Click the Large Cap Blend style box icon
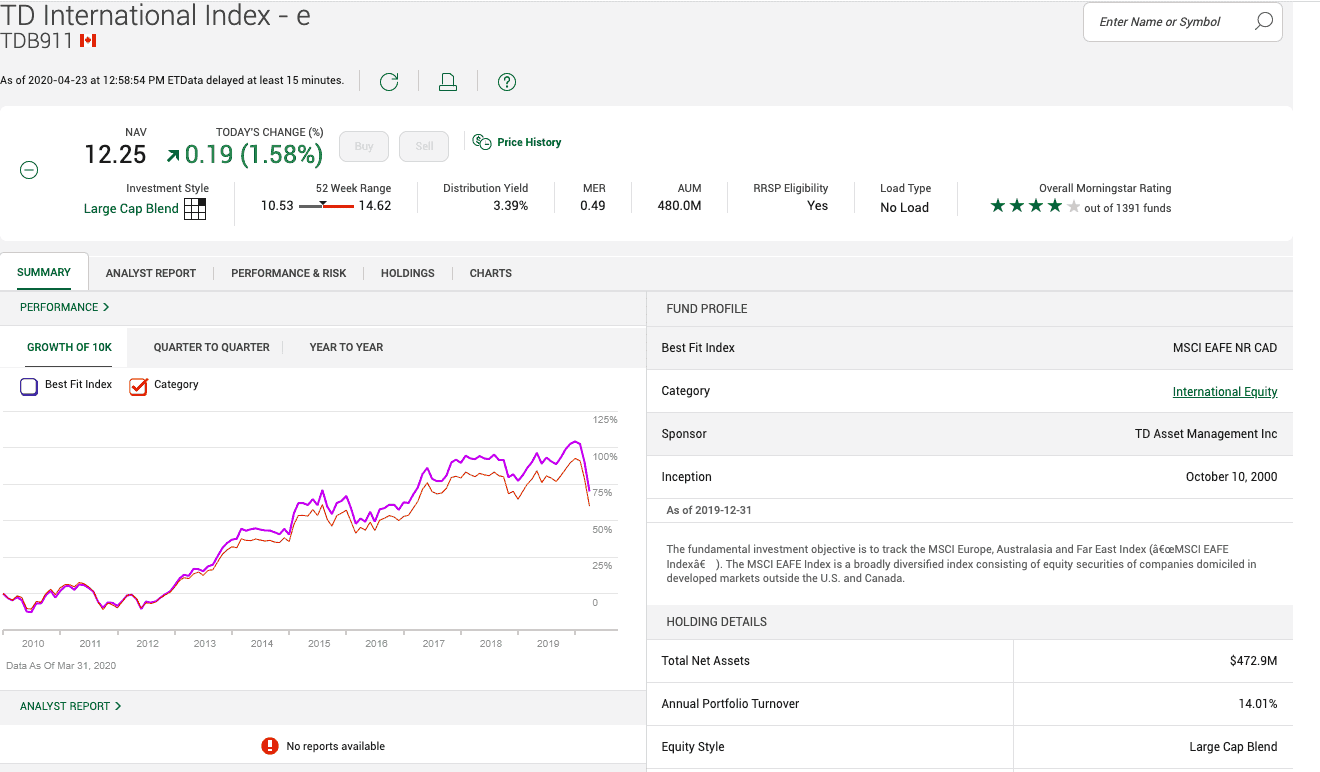Image resolution: width=1320 pixels, height=772 pixels. 195,209
